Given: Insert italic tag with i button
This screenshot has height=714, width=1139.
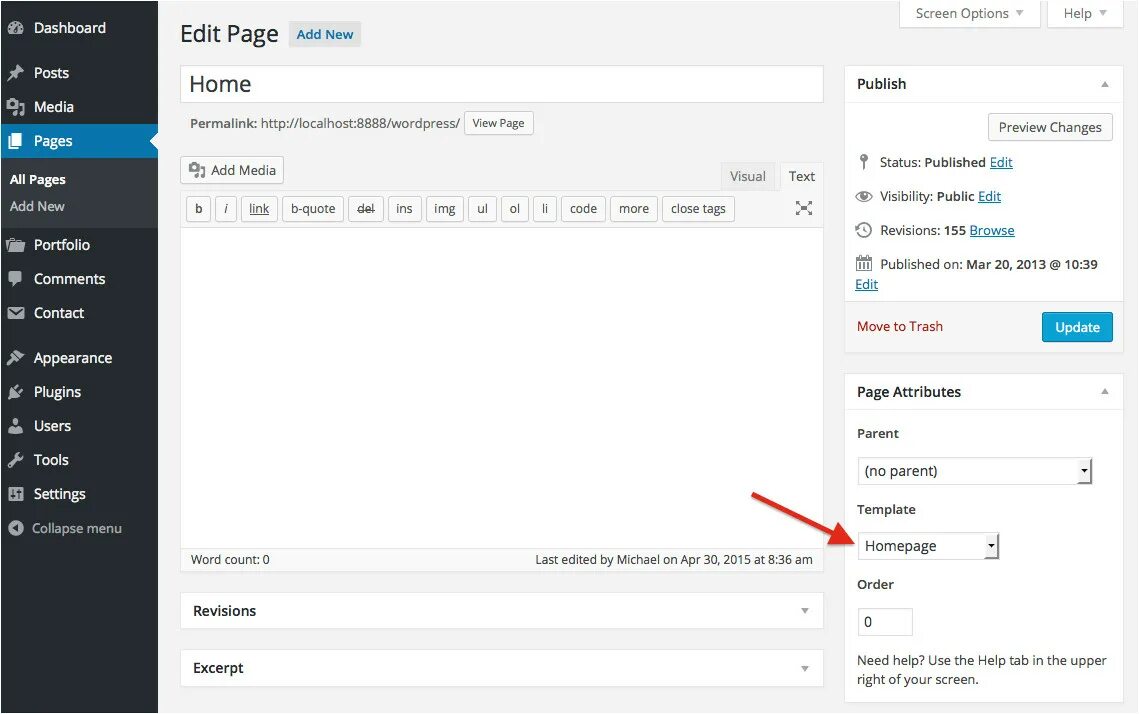Looking at the screenshot, I should (x=226, y=209).
